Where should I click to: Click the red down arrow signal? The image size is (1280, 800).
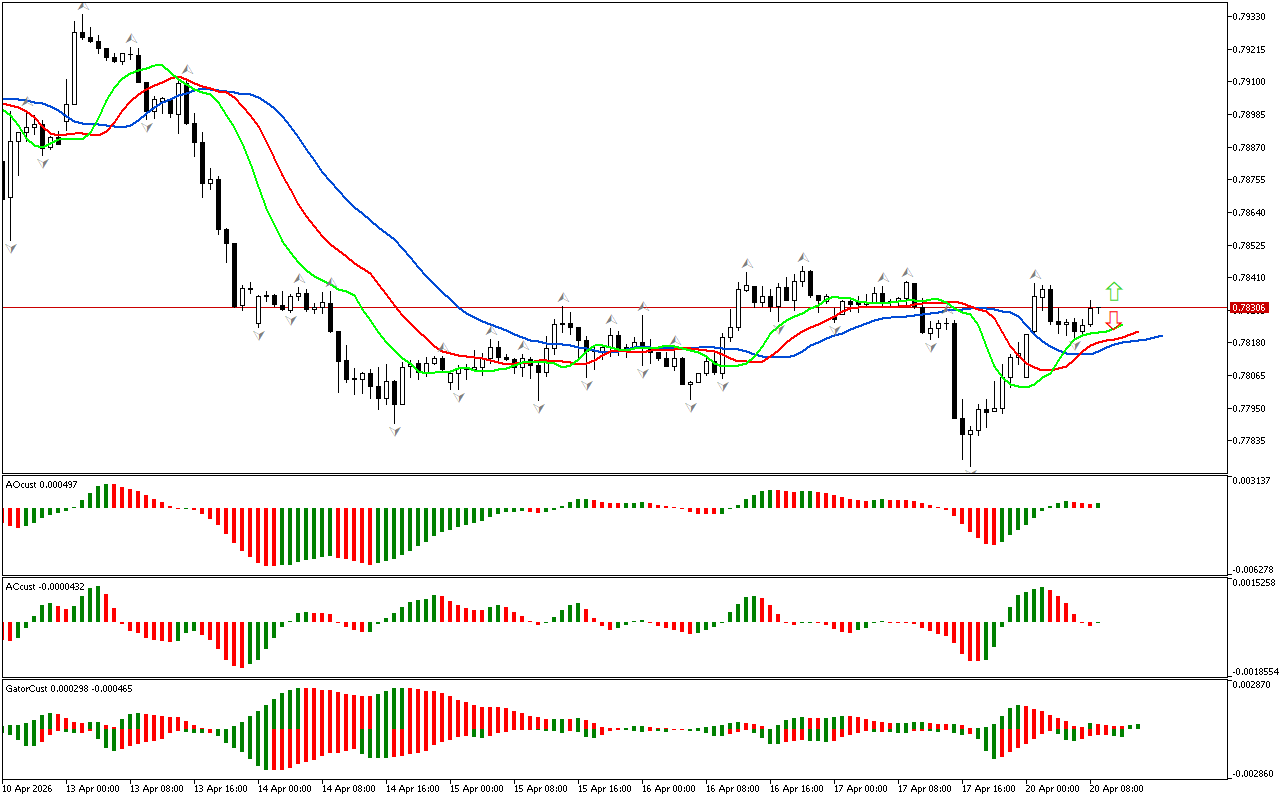(1113, 320)
